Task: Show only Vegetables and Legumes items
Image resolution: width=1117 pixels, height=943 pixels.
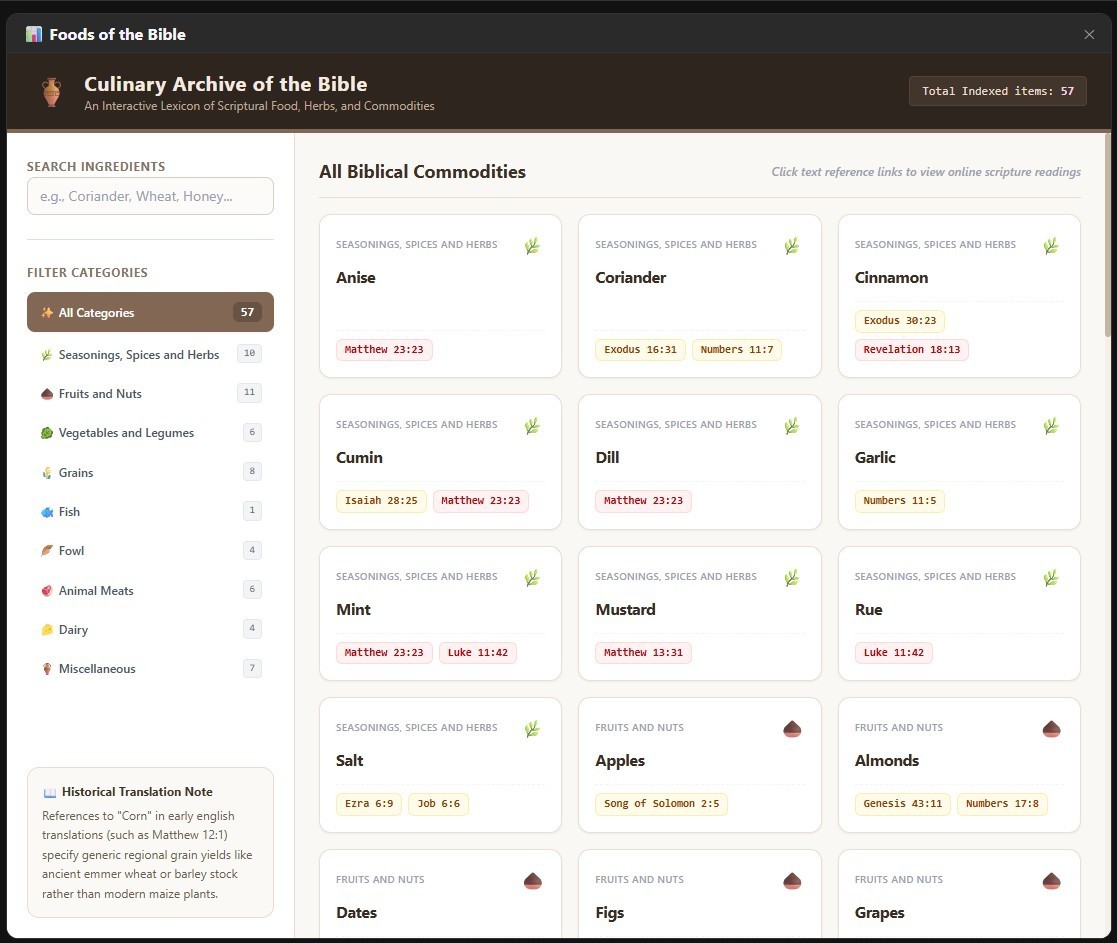Action: tap(150, 432)
